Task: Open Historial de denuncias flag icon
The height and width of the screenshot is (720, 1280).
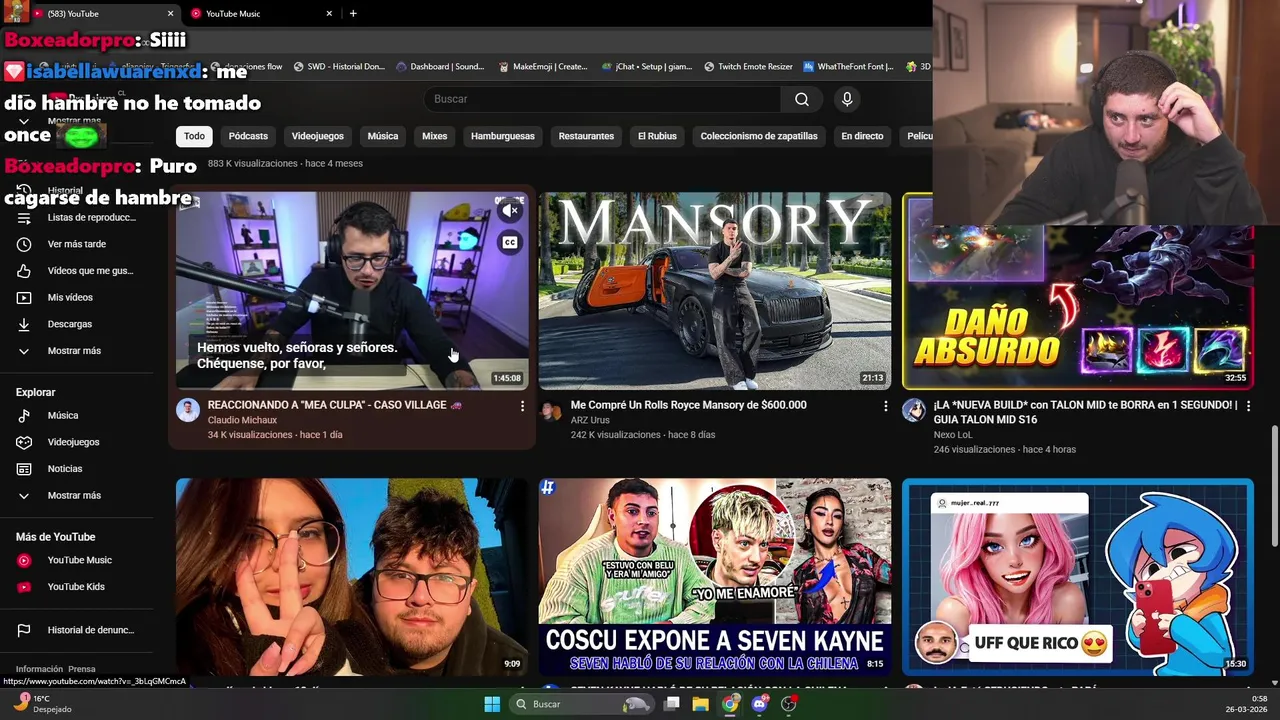Action: point(24,630)
